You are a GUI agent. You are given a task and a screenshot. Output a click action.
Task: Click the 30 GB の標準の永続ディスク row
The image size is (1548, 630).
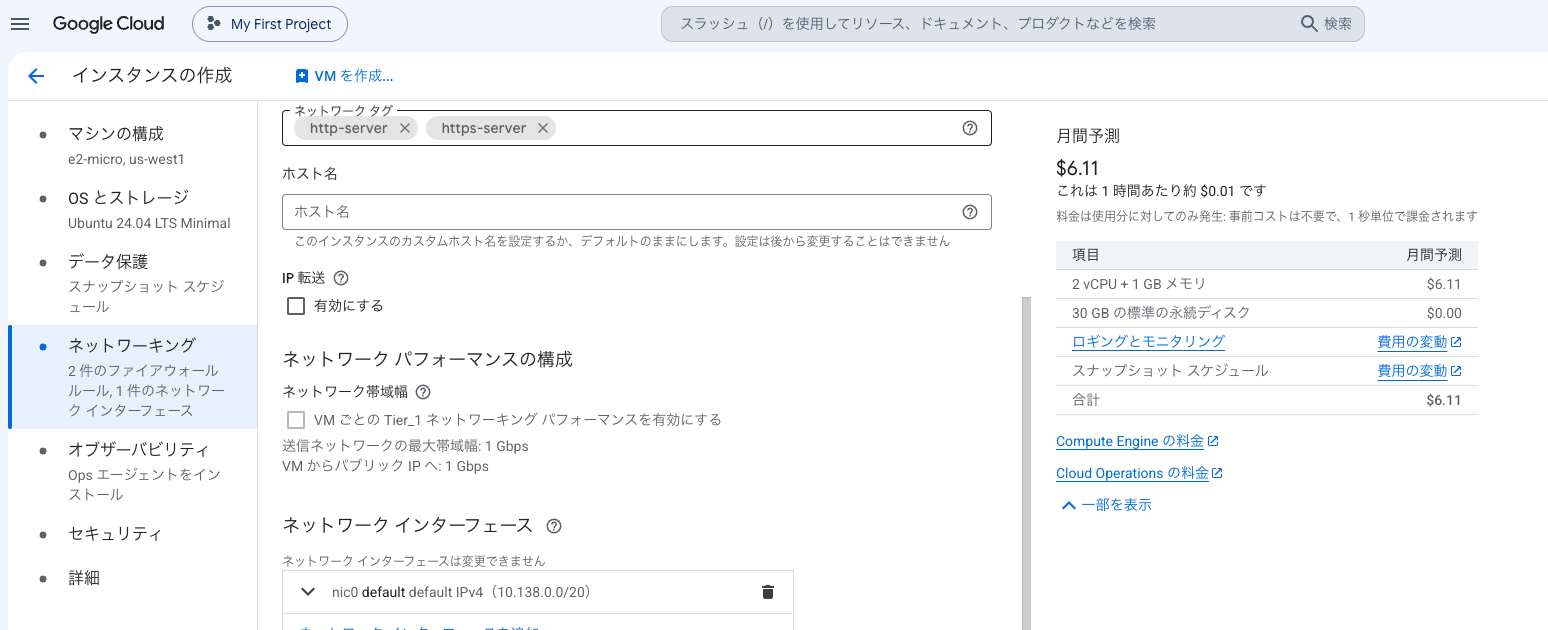coord(1266,313)
